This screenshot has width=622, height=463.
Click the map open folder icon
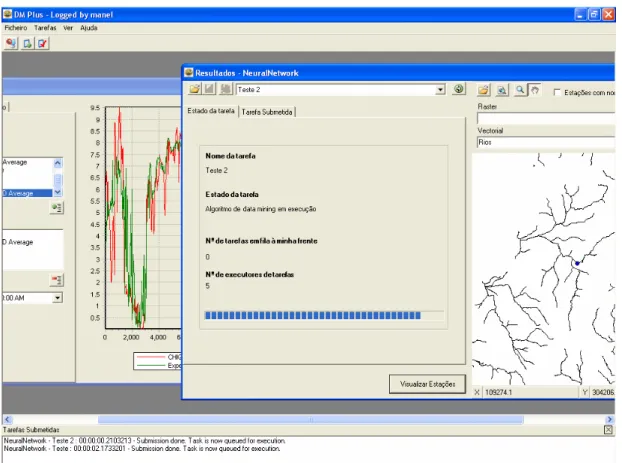[484, 90]
